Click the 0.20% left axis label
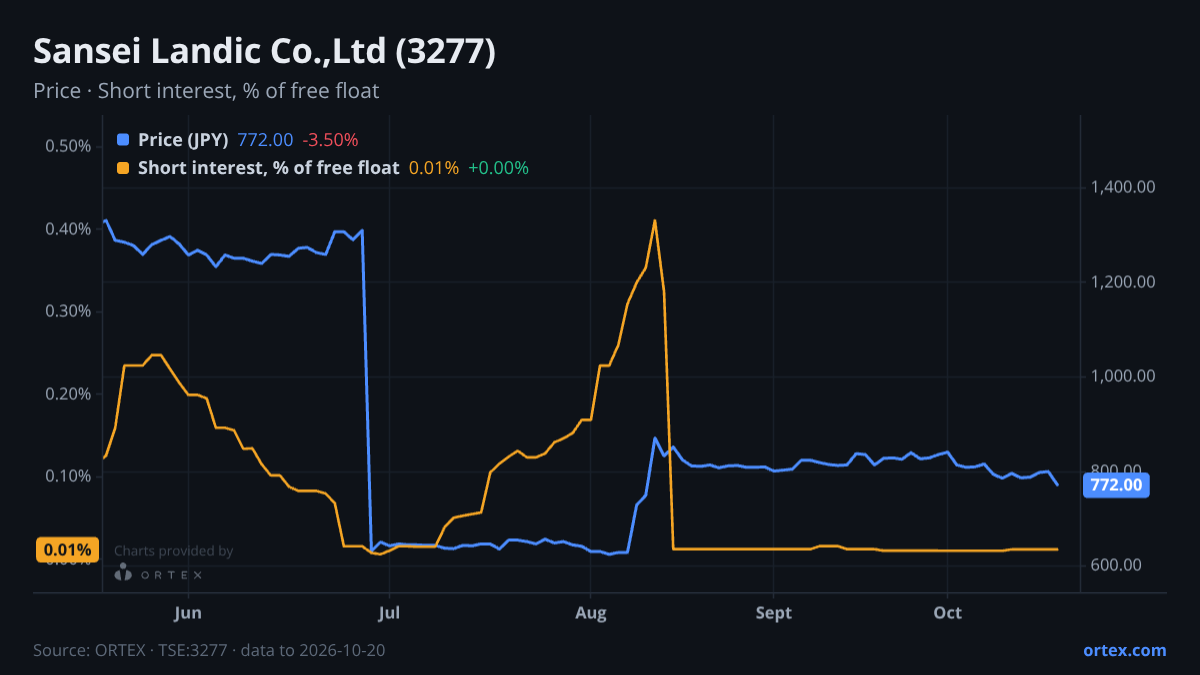 pyautogui.click(x=68, y=393)
